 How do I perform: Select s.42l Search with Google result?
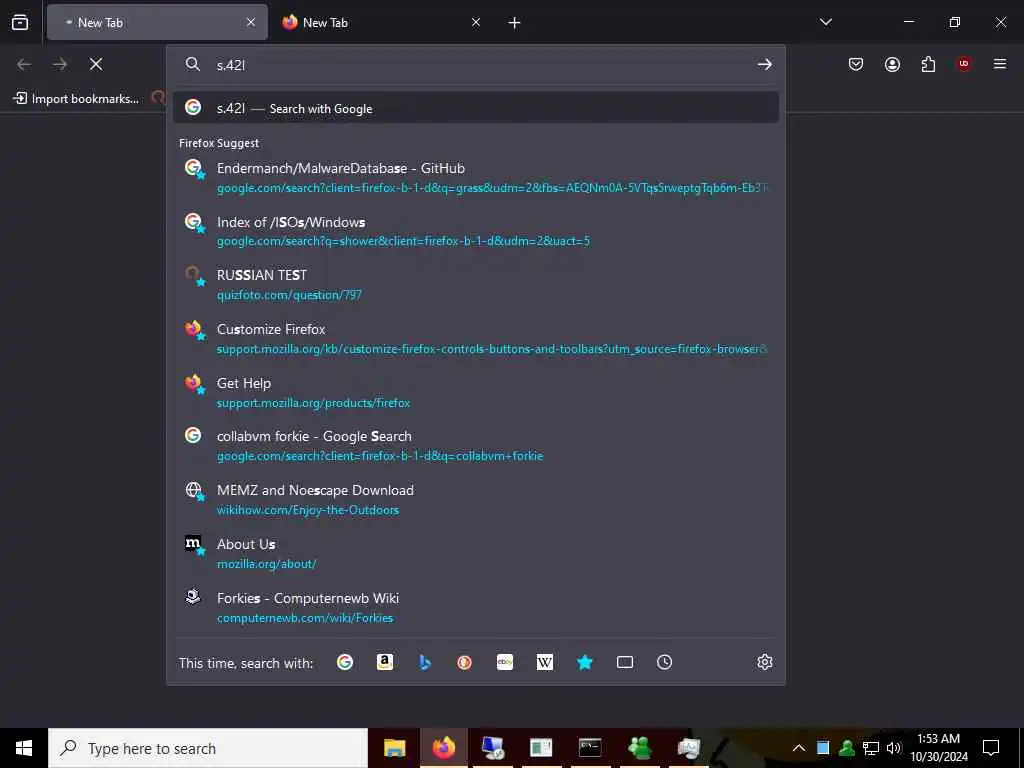coord(476,108)
